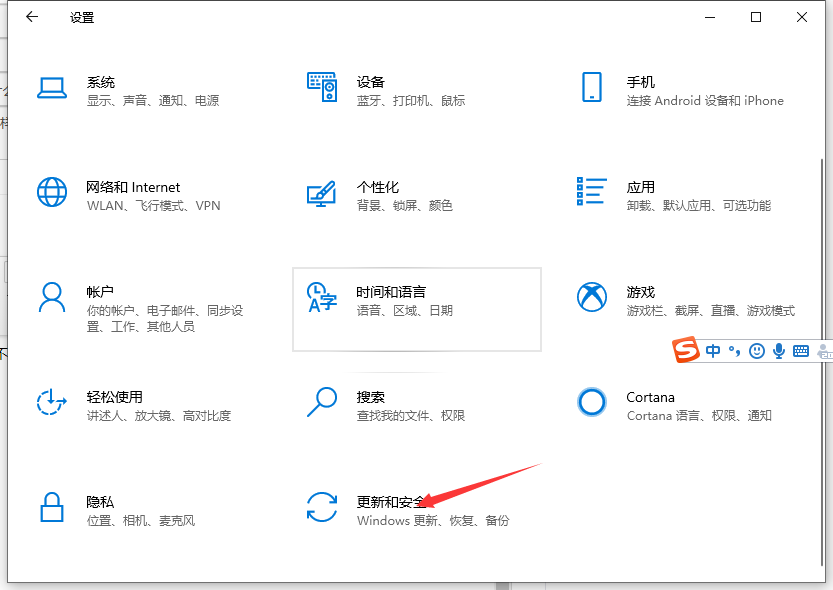Open the Accounts person icon
833x590 pixels.
(x=52, y=297)
